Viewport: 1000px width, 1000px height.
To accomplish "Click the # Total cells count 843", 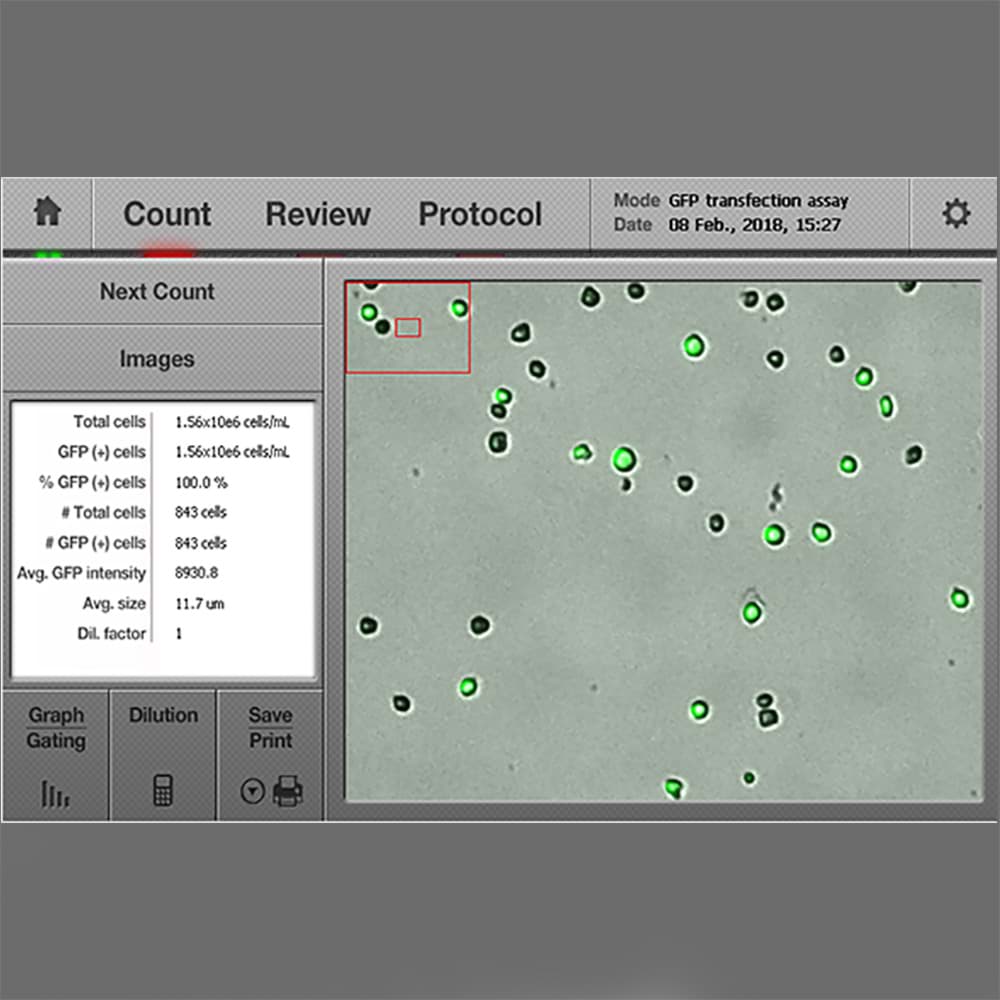I will click(201, 513).
